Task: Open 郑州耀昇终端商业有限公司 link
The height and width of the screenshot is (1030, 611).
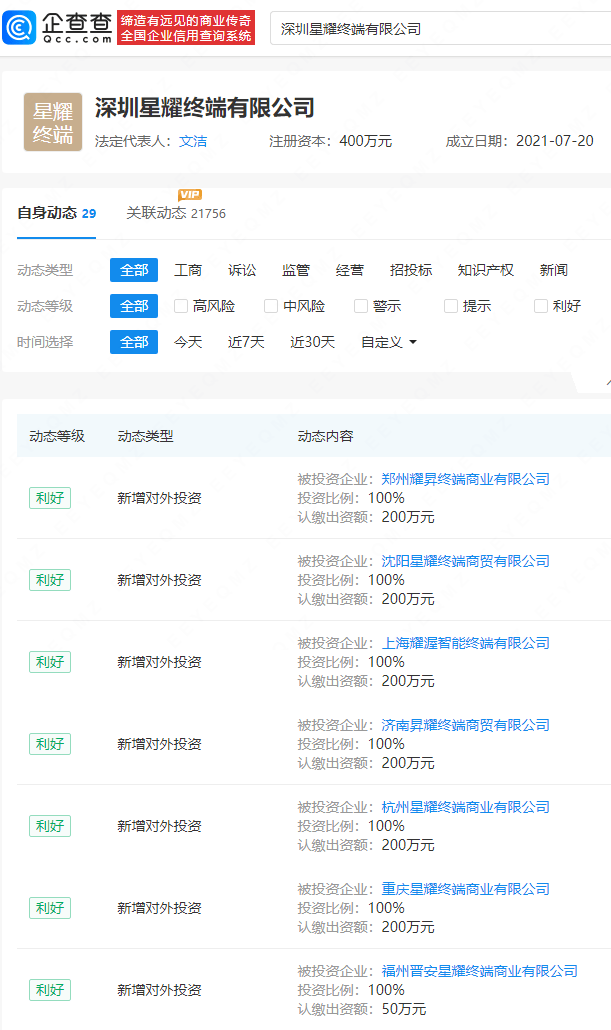Action: [465, 479]
